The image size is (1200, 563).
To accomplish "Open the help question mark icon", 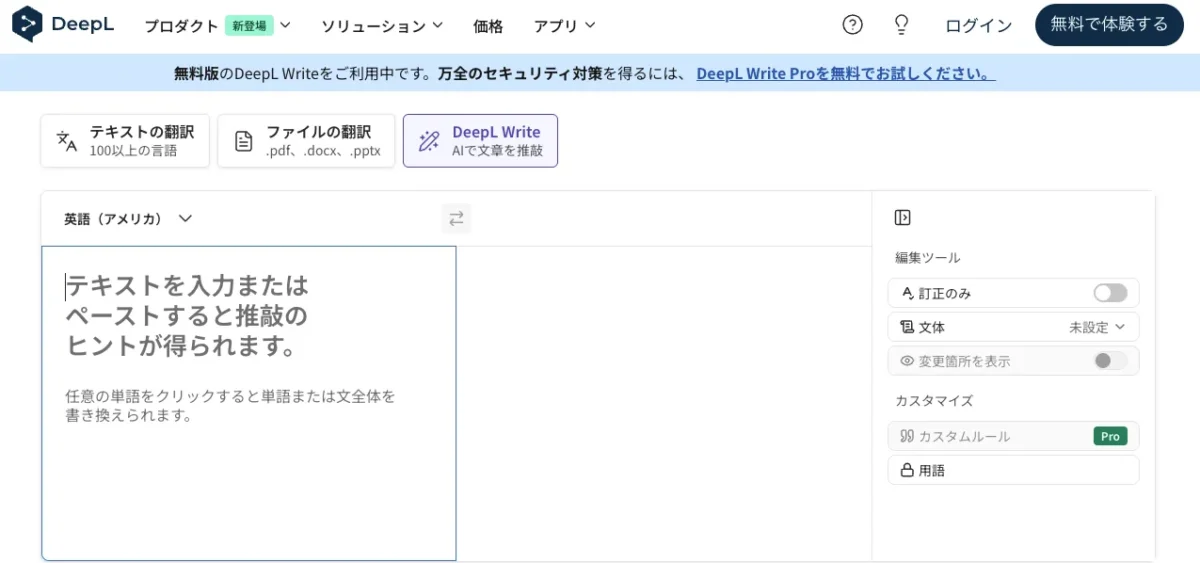I will tap(852, 25).
